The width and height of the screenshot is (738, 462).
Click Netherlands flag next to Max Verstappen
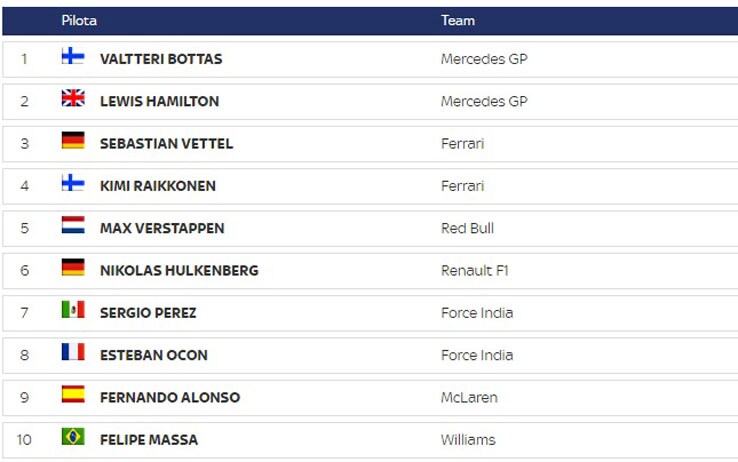point(73,225)
